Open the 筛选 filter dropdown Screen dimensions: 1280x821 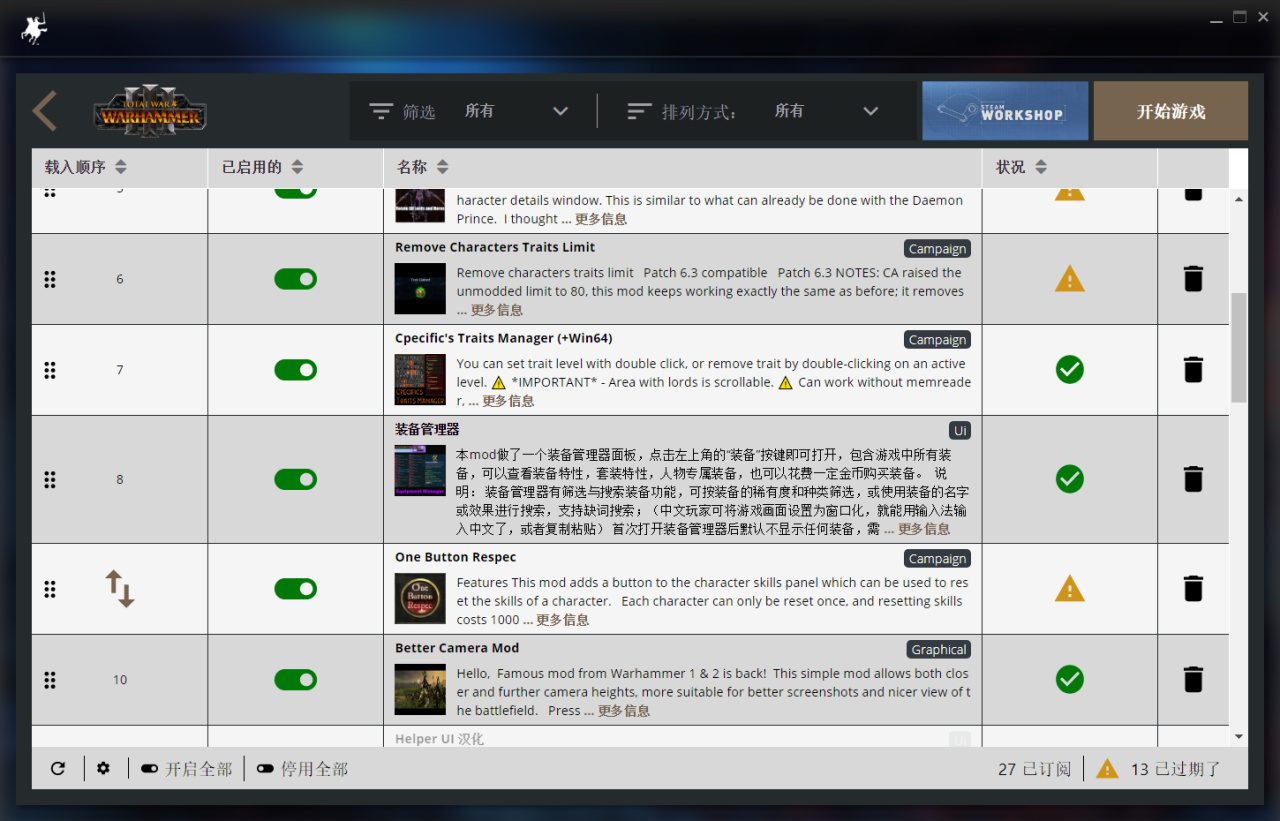(516, 111)
